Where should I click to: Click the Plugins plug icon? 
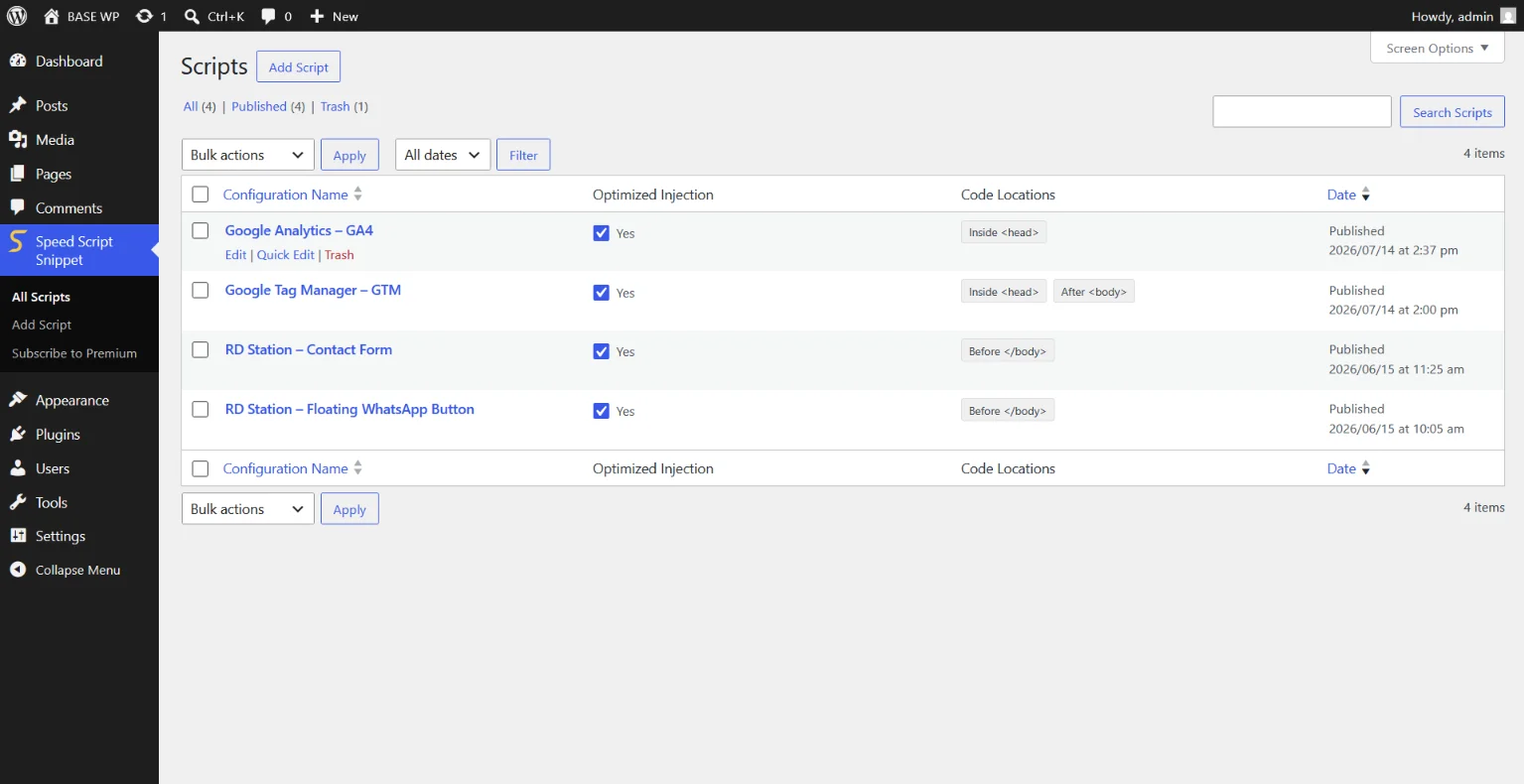coord(18,434)
